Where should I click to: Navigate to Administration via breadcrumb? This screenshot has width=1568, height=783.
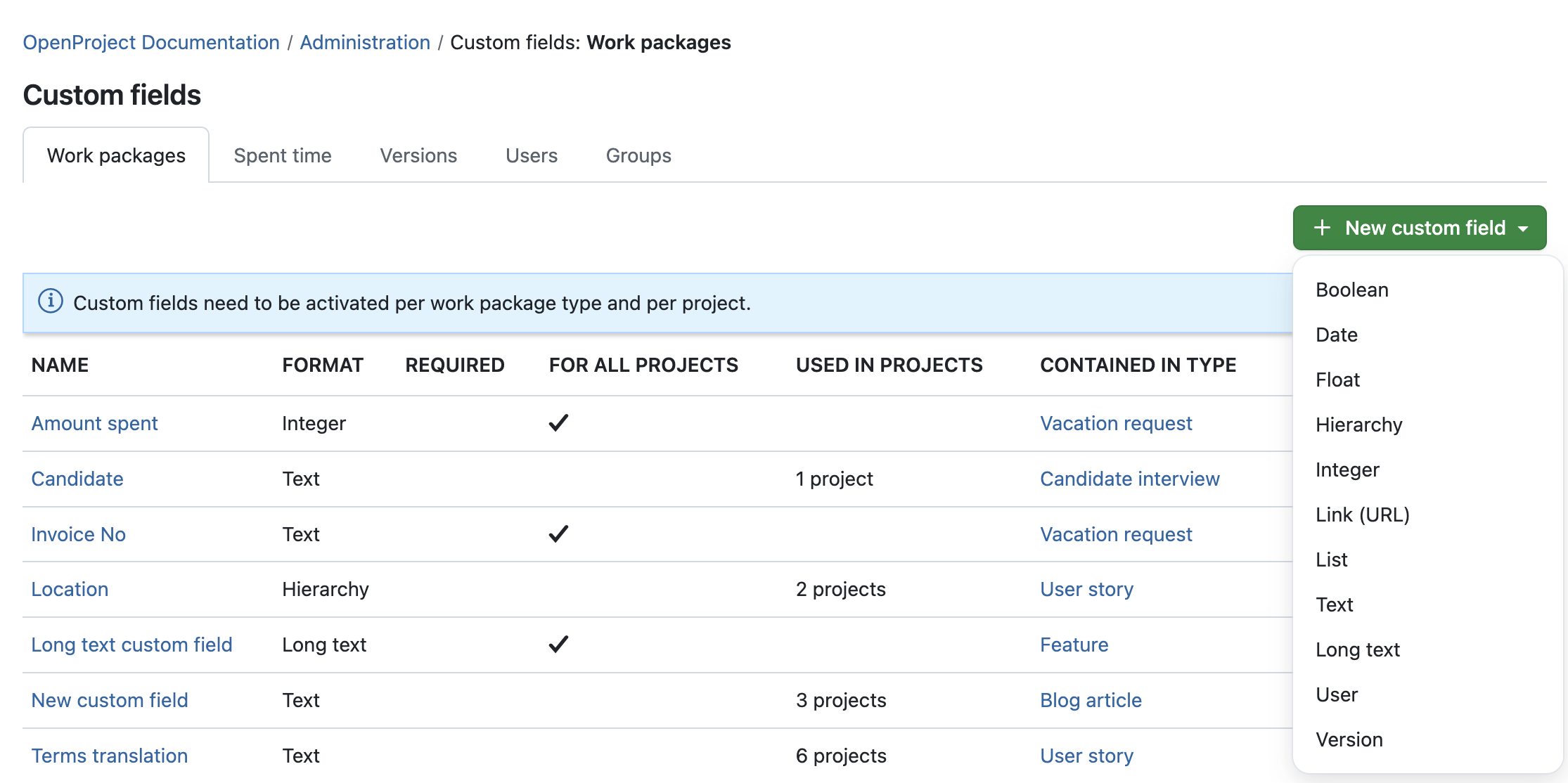pyautogui.click(x=365, y=42)
